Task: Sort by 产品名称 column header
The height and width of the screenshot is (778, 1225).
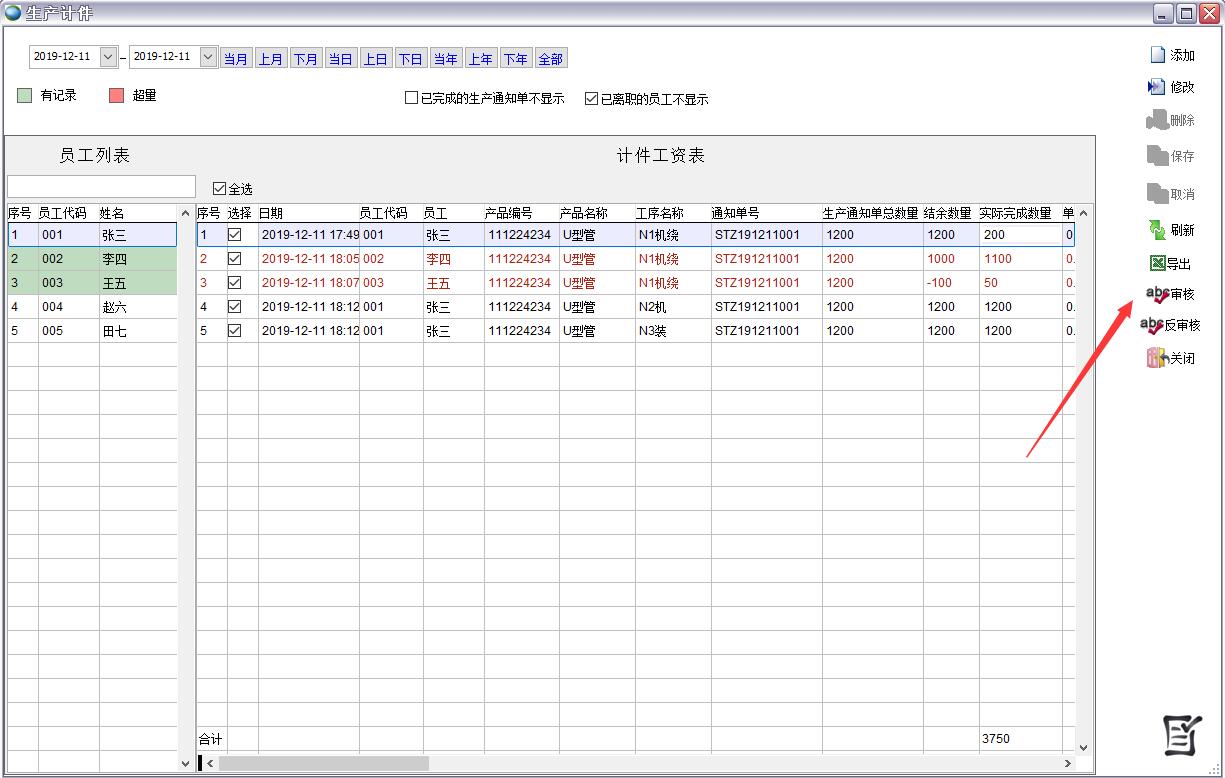Action: 584,213
